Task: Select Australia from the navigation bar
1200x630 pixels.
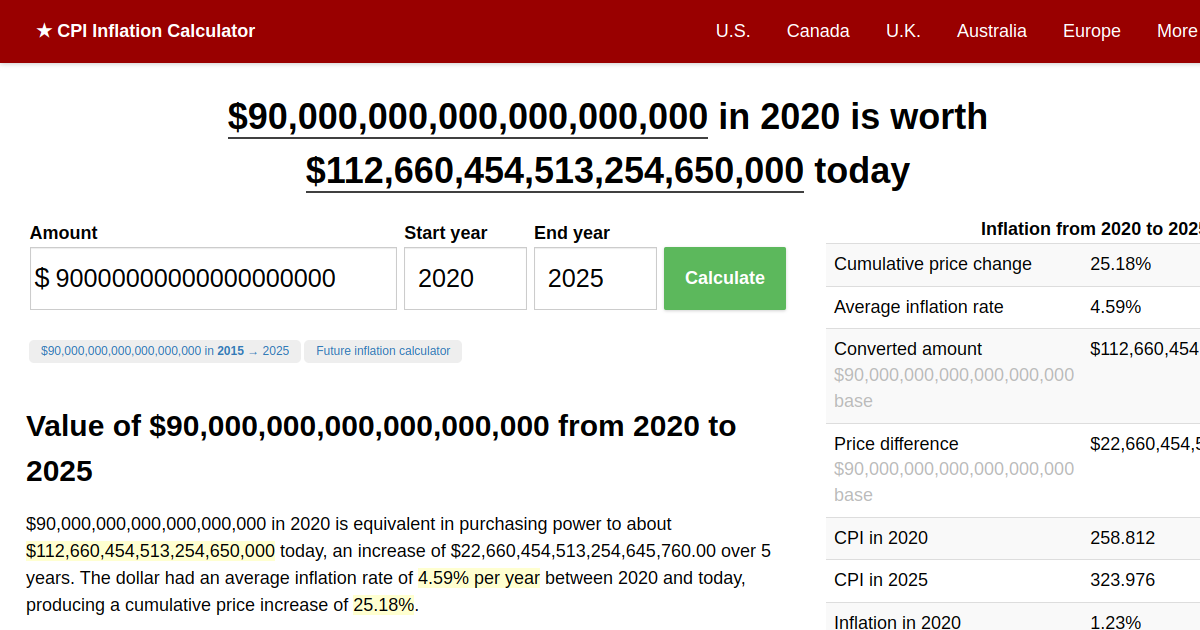Action: [991, 31]
